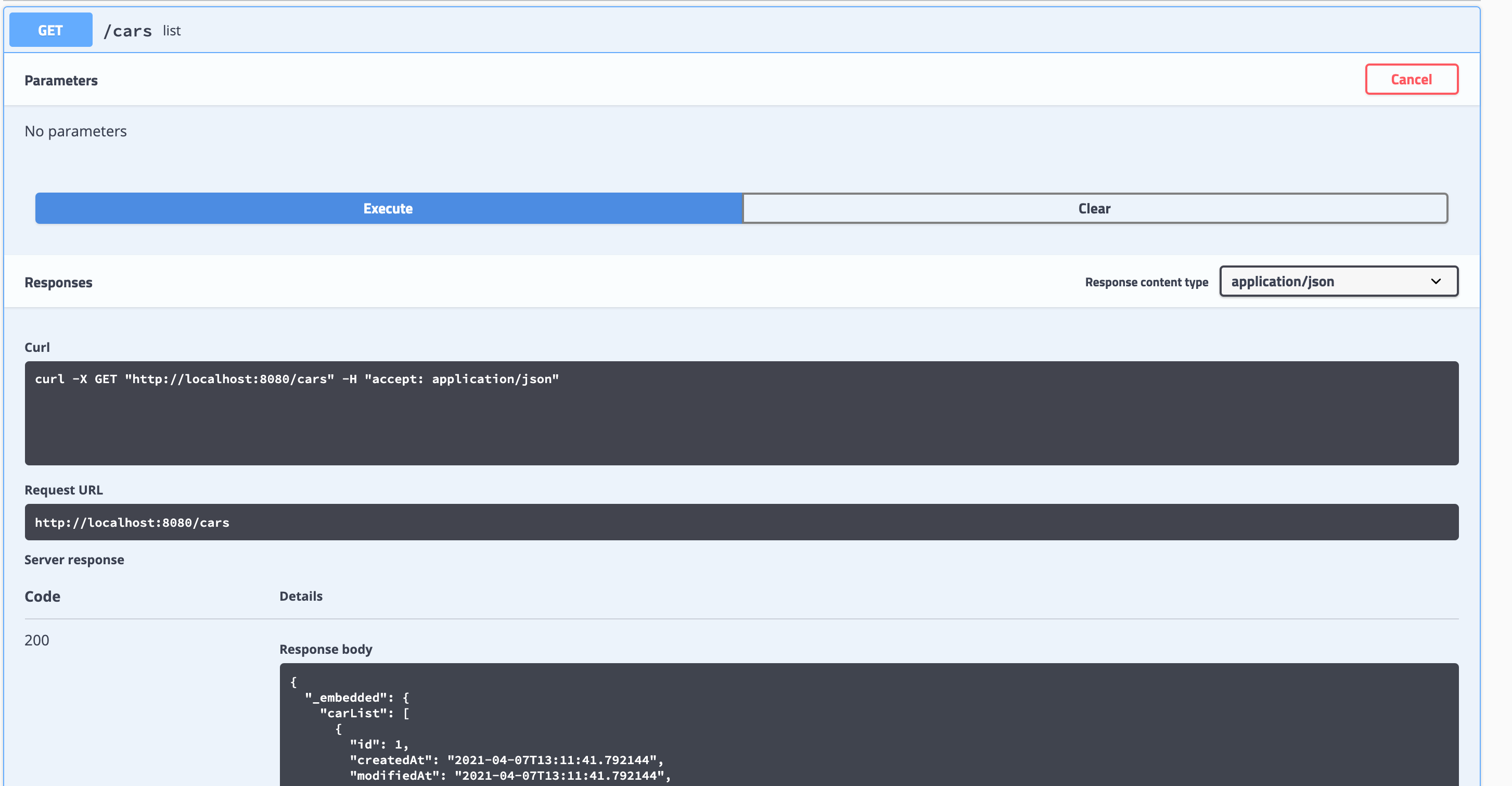Open the Response content type dropdown
Image resolution: width=1512 pixels, height=786 pixels.
coord(1338,281)
